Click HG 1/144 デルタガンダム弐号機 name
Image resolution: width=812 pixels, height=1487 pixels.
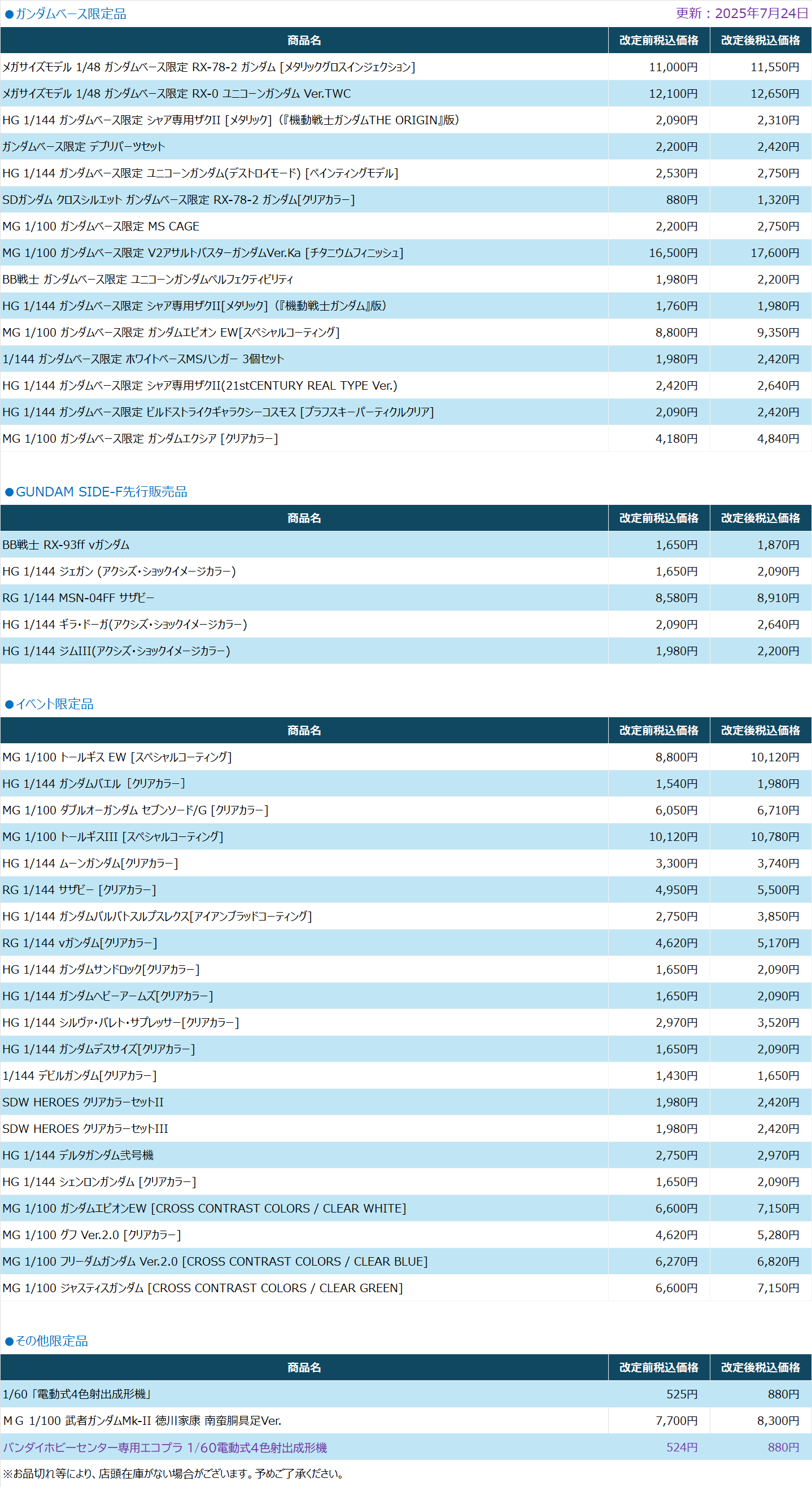point(78,1155)
